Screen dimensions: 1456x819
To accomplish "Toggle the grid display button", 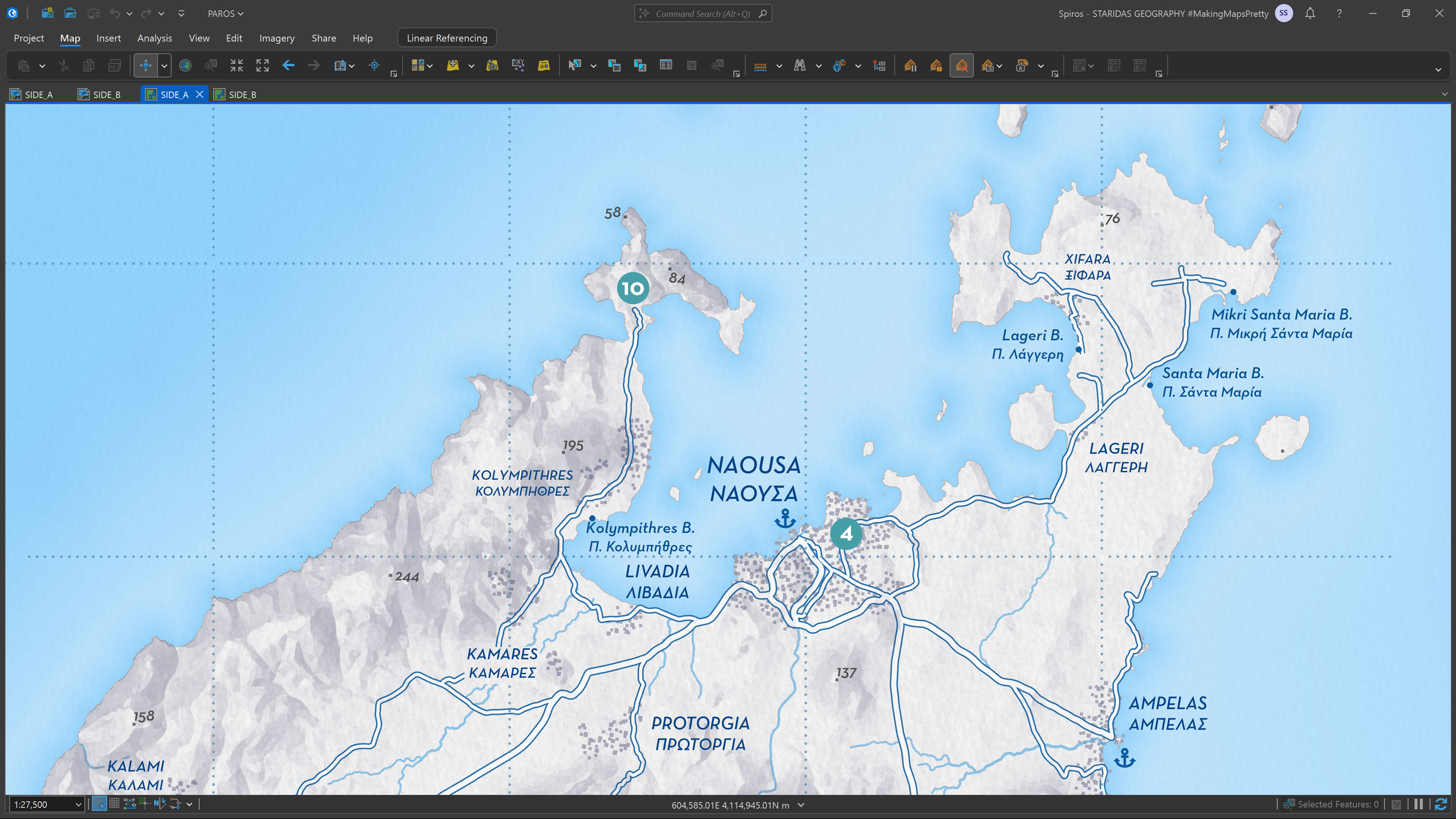I will point(114,804).
